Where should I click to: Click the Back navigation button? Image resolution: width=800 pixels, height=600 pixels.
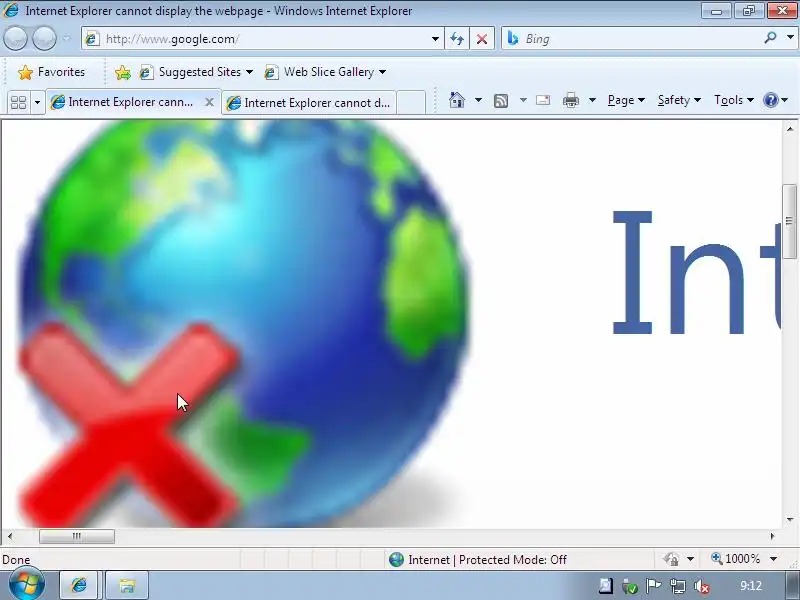click(x=15, y=39)
